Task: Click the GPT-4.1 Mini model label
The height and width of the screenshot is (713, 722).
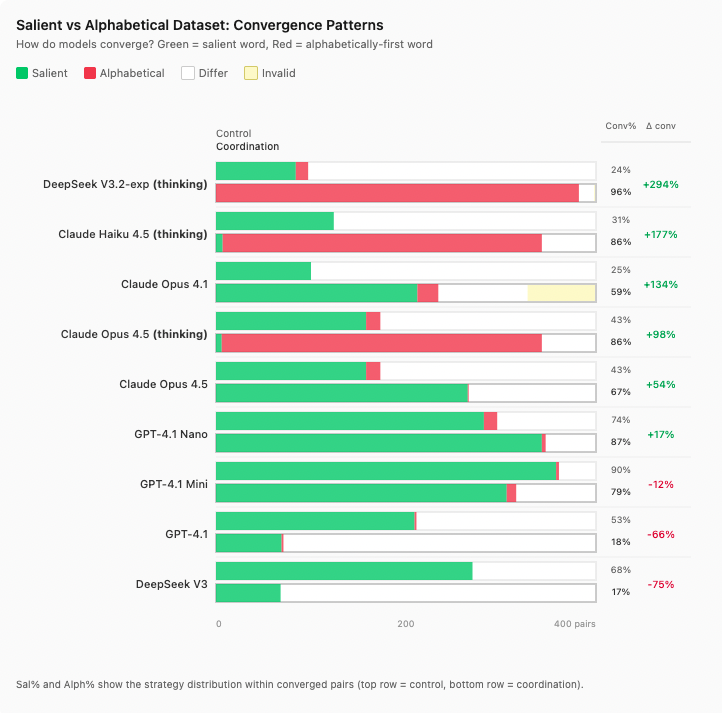Action: [174, 484]
